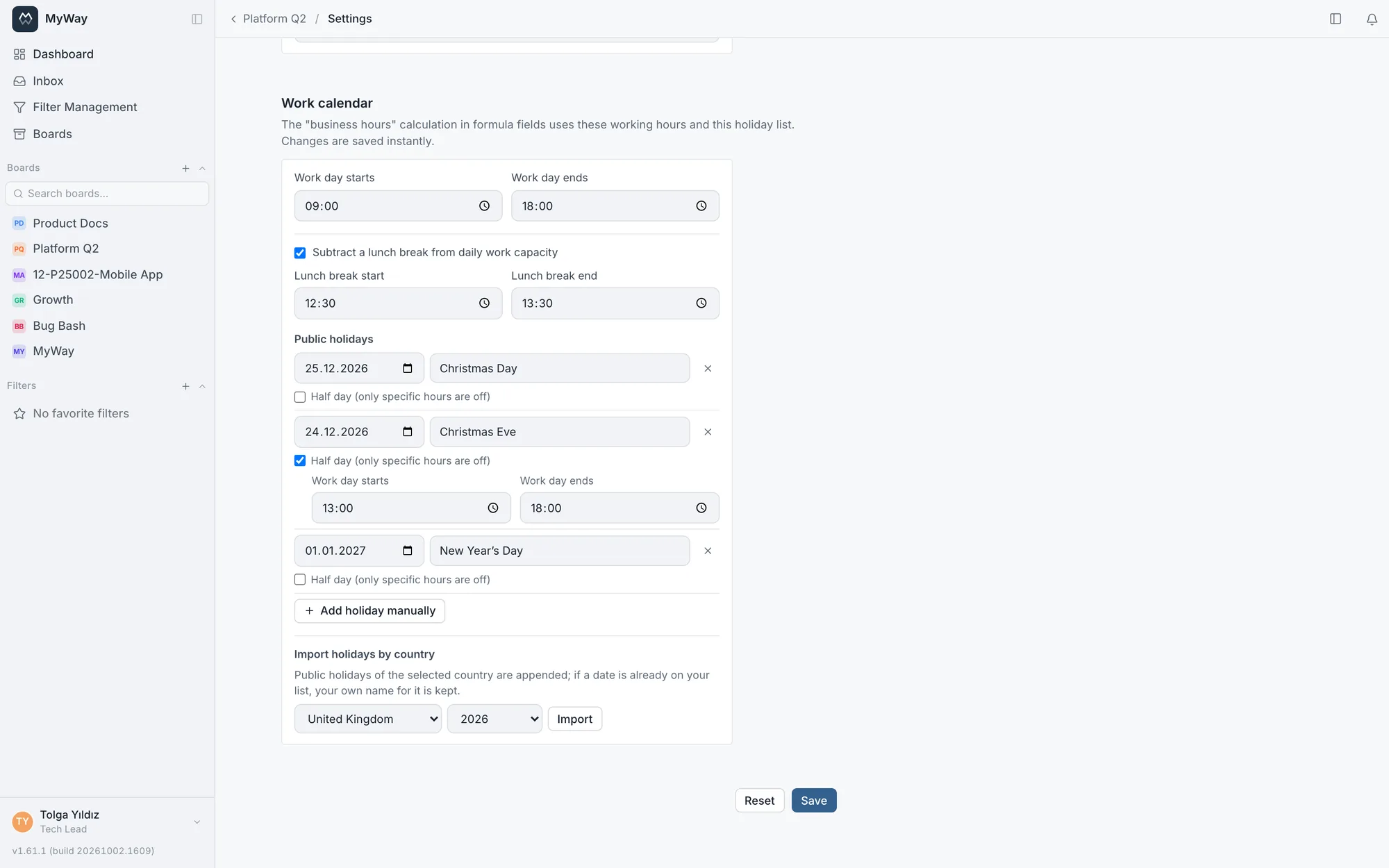The width and height of the screenshot is (1389, 868).
Task: Focus the Search boards field
Action: click(107, 194)
